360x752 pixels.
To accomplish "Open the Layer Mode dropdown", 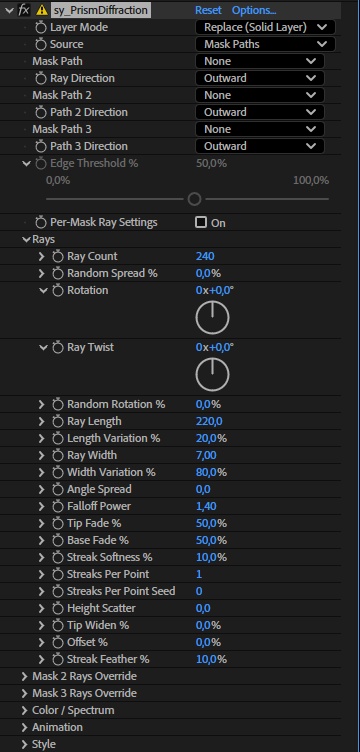I will (x=266, y=27).
